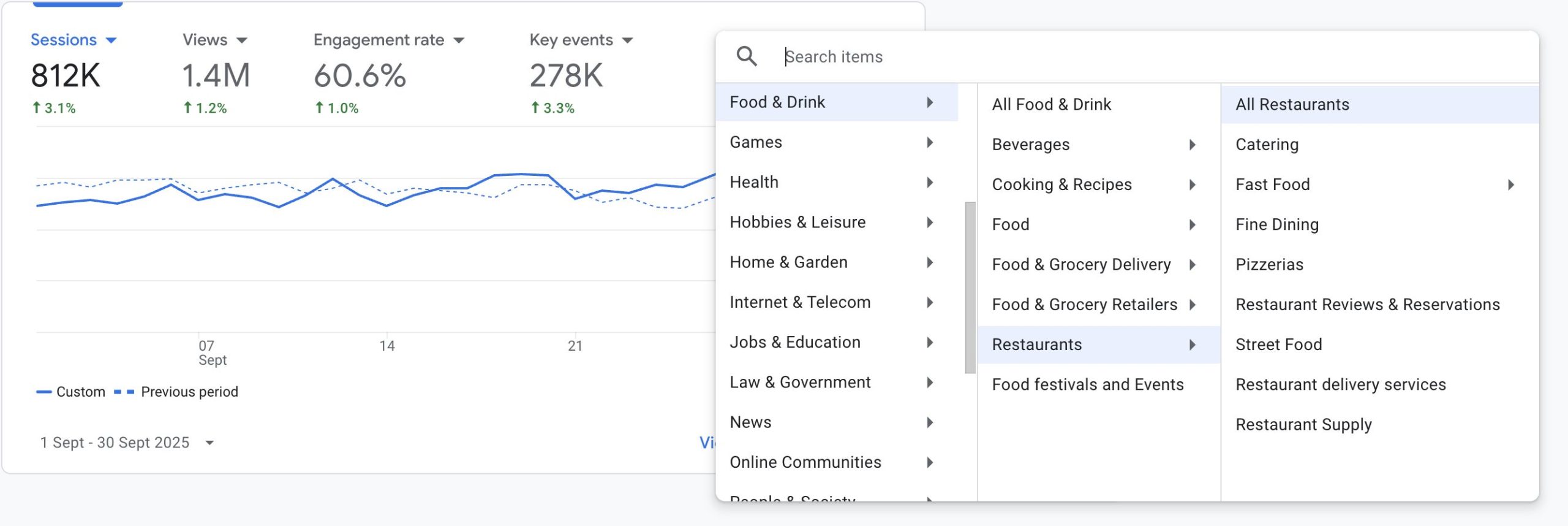The height and width of the screenshot is (526, 1568).
Task: Open the Sessions metric dropdown
Action: click(x=111, y=40)
